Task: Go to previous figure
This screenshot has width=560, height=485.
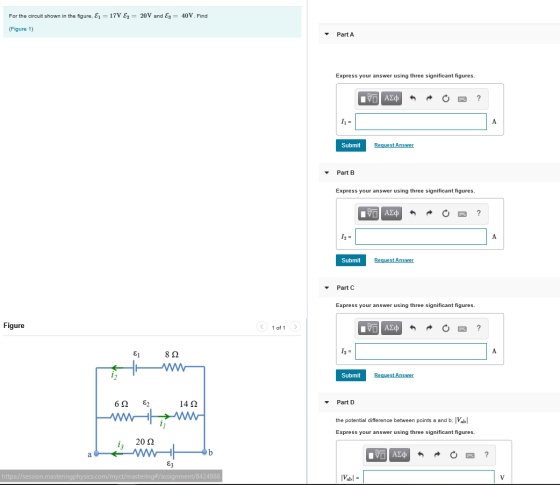Action: [262, 327]
